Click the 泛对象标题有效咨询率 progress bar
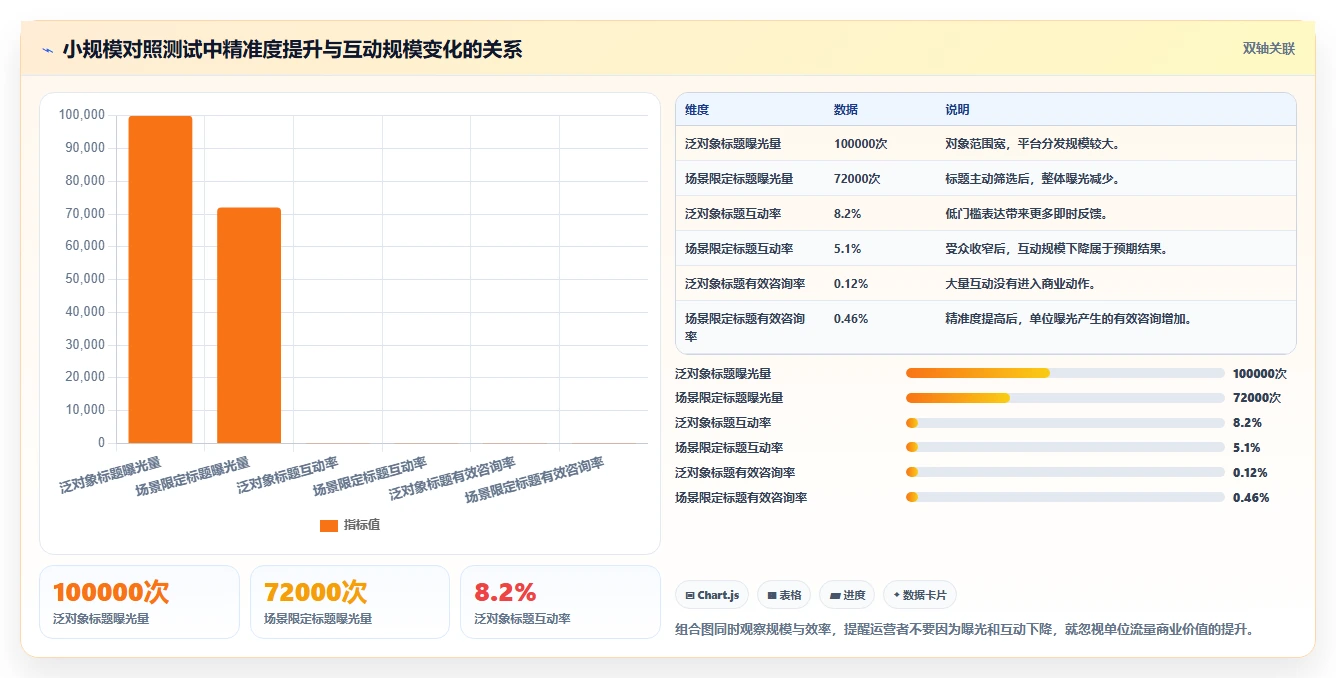The height and width of the screenshot is (678, 1336). (1065, 472)
